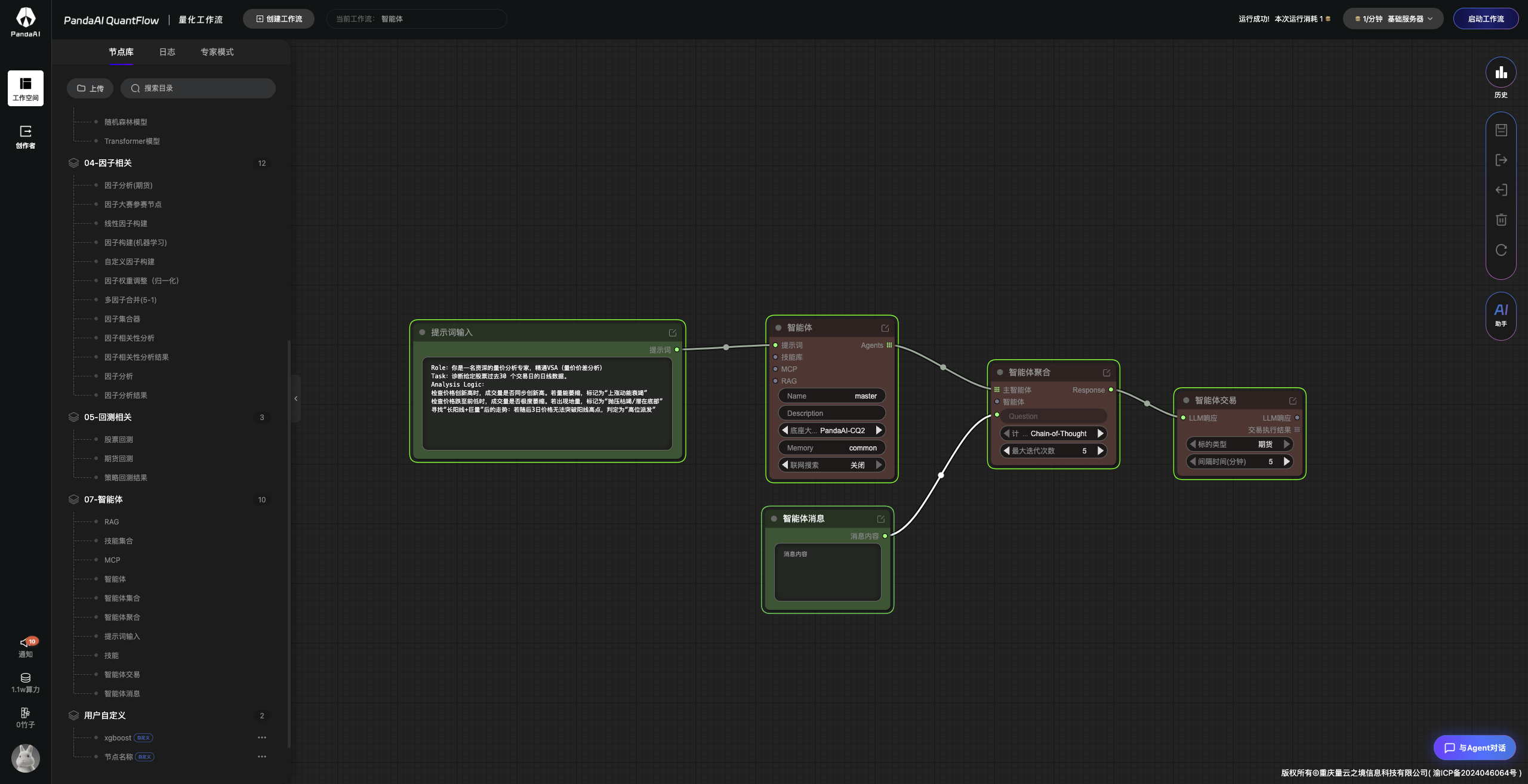Toggle status dot on 智能体交易 node

click(1186, 400)
